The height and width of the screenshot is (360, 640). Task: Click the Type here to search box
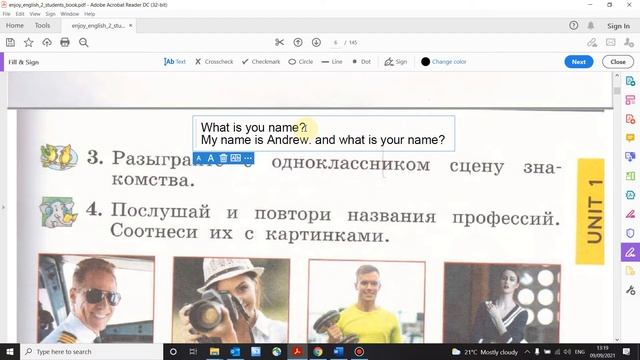[x=91, y=351]
